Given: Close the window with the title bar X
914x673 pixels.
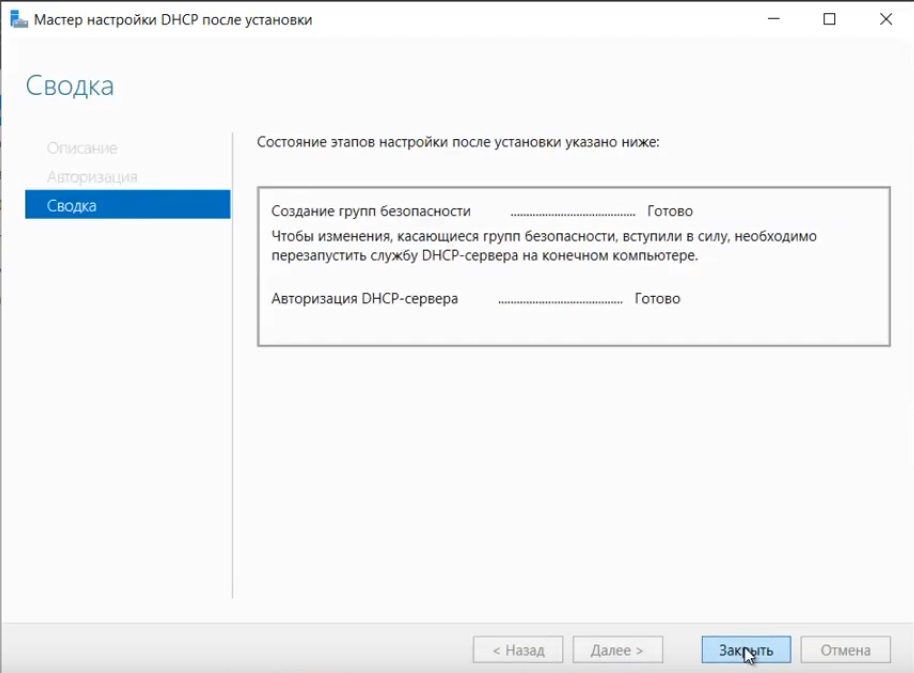Looking at the screenshot, I should (885, 20).
